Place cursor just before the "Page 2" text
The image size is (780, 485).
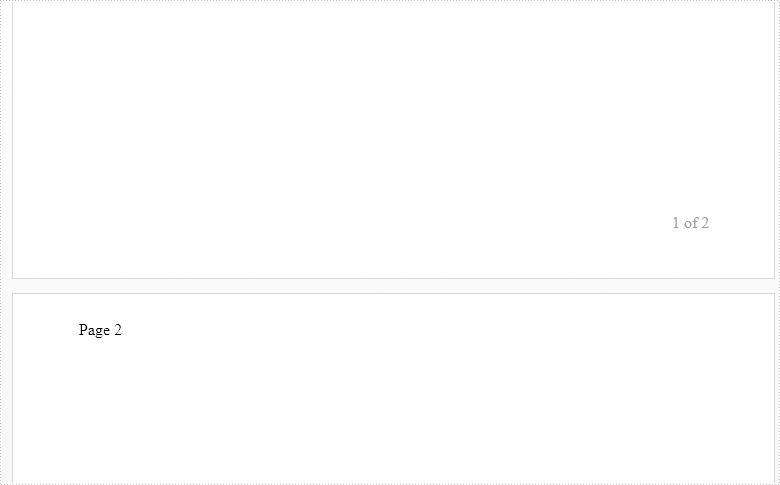[79, 330]
